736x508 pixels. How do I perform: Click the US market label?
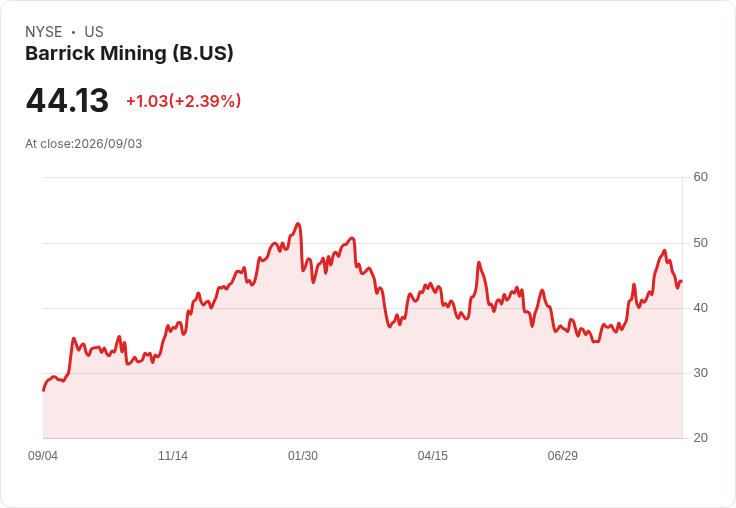click(94, 32)
